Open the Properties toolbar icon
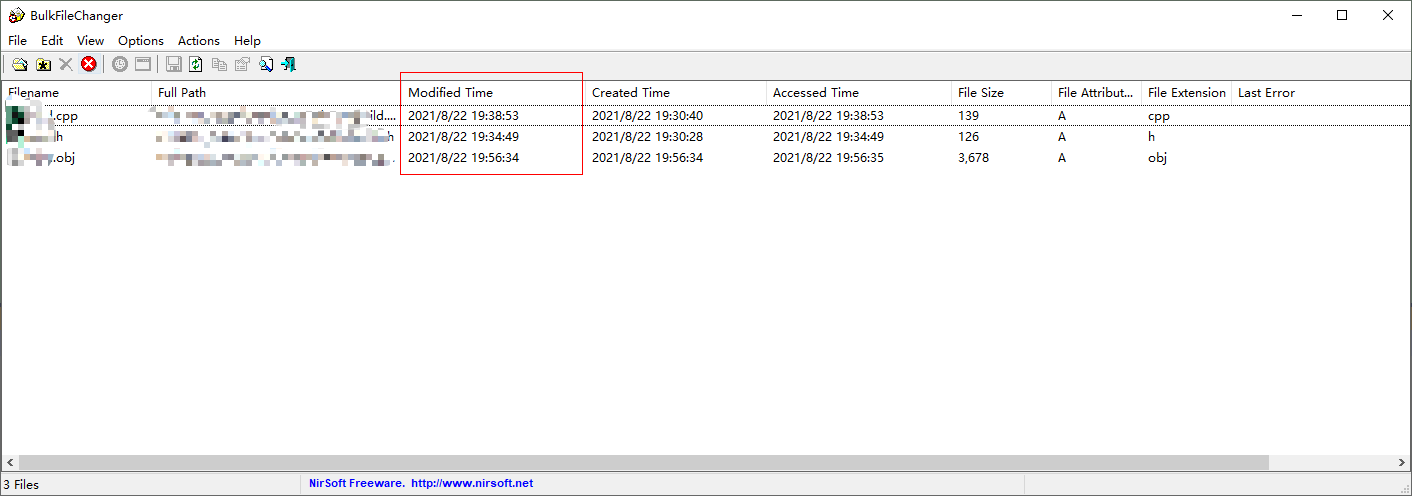 click(242, 64)
